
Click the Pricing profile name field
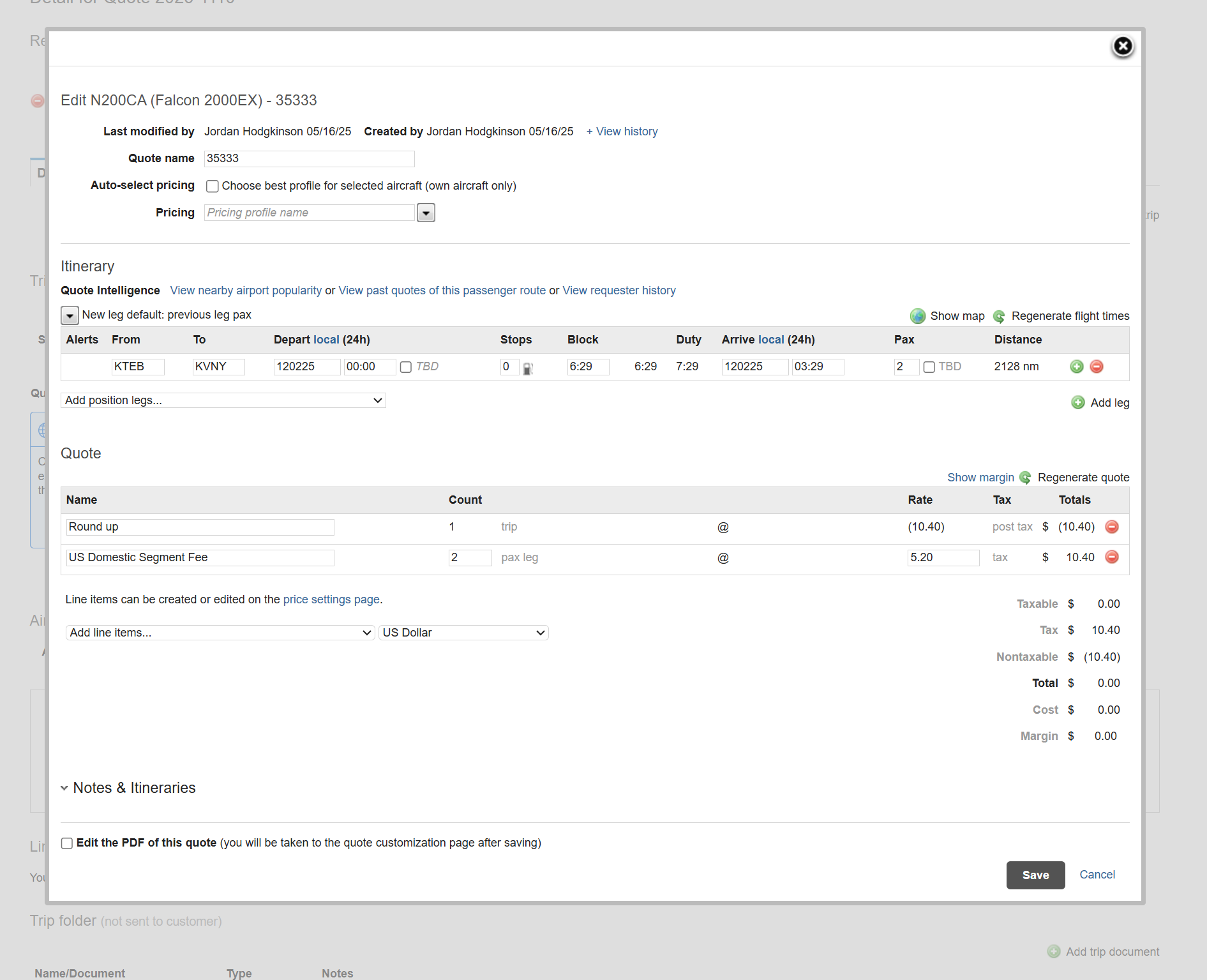pos(309,213)
